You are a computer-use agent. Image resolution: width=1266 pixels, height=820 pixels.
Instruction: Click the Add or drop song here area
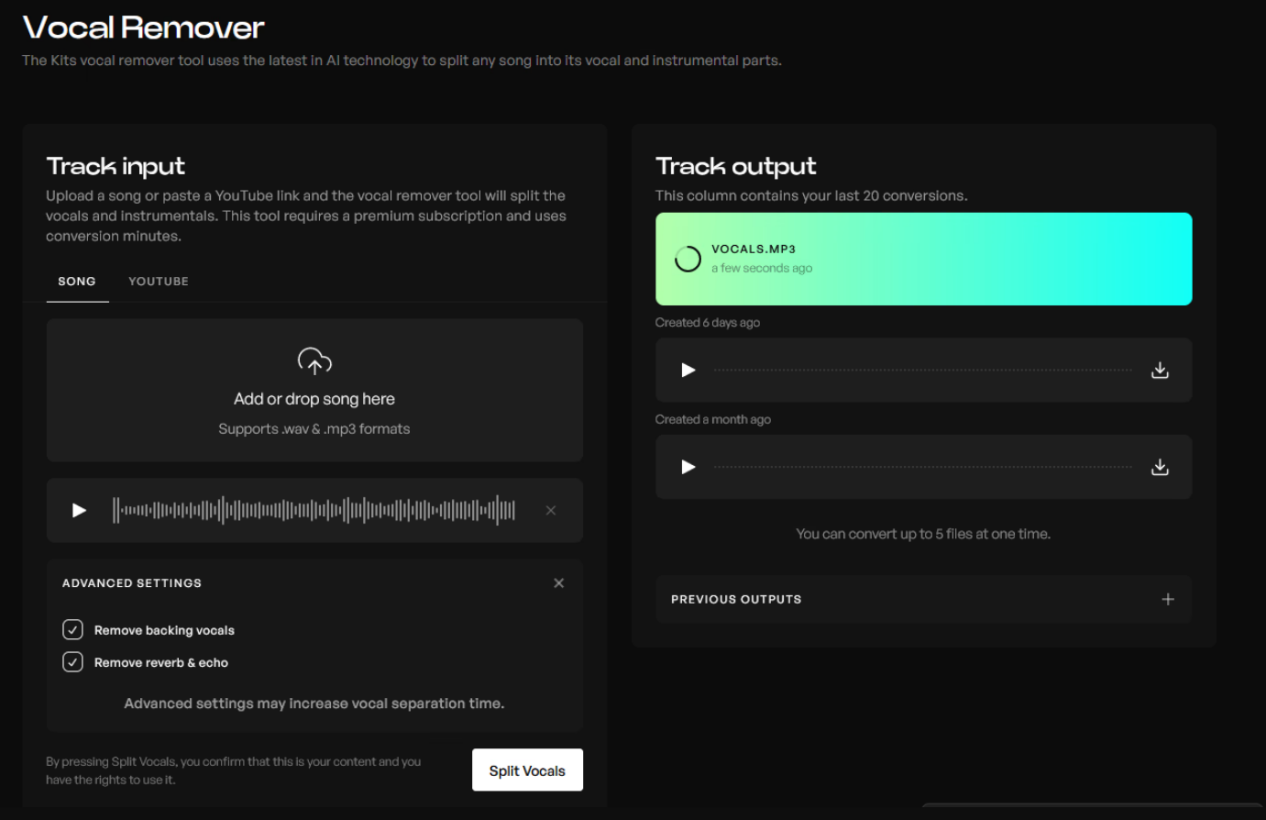click(x=314, y=390)
